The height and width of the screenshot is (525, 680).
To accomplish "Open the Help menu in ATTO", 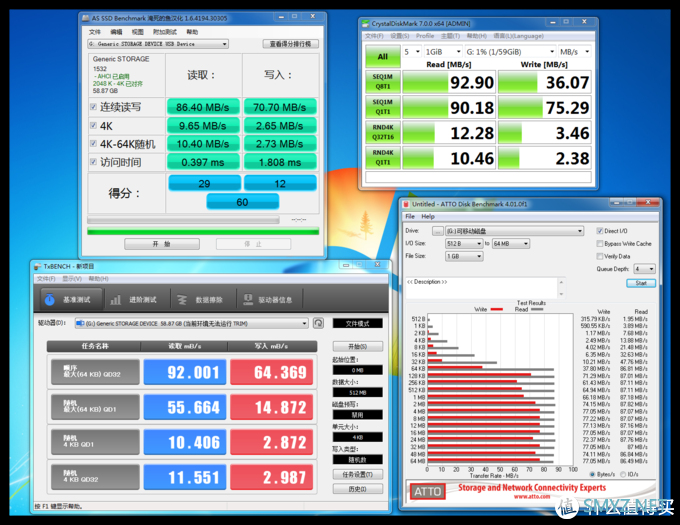I will (428, 216).
